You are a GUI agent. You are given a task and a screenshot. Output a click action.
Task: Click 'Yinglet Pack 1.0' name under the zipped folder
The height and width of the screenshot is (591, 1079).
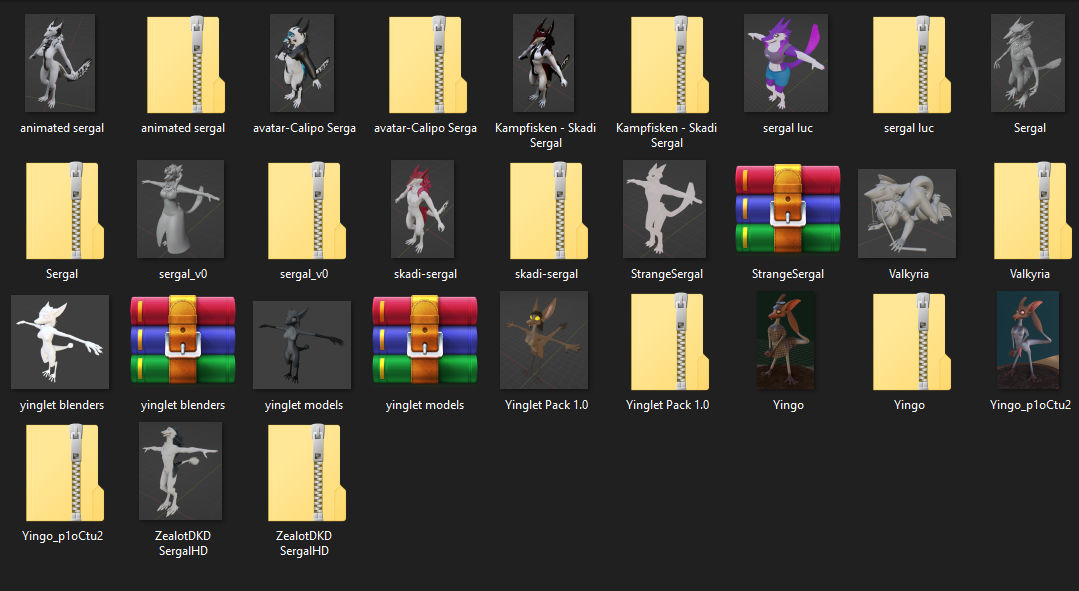click(667, 405)
